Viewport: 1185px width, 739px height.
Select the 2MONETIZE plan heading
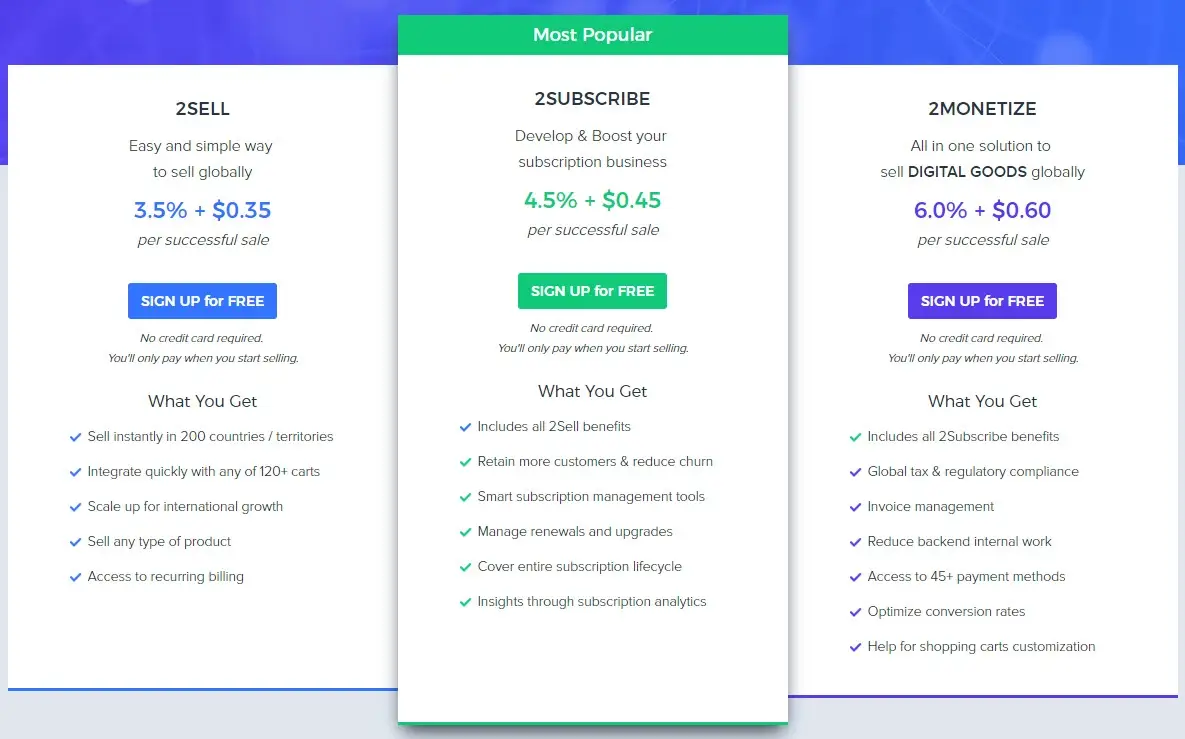[x=982, y=109]
